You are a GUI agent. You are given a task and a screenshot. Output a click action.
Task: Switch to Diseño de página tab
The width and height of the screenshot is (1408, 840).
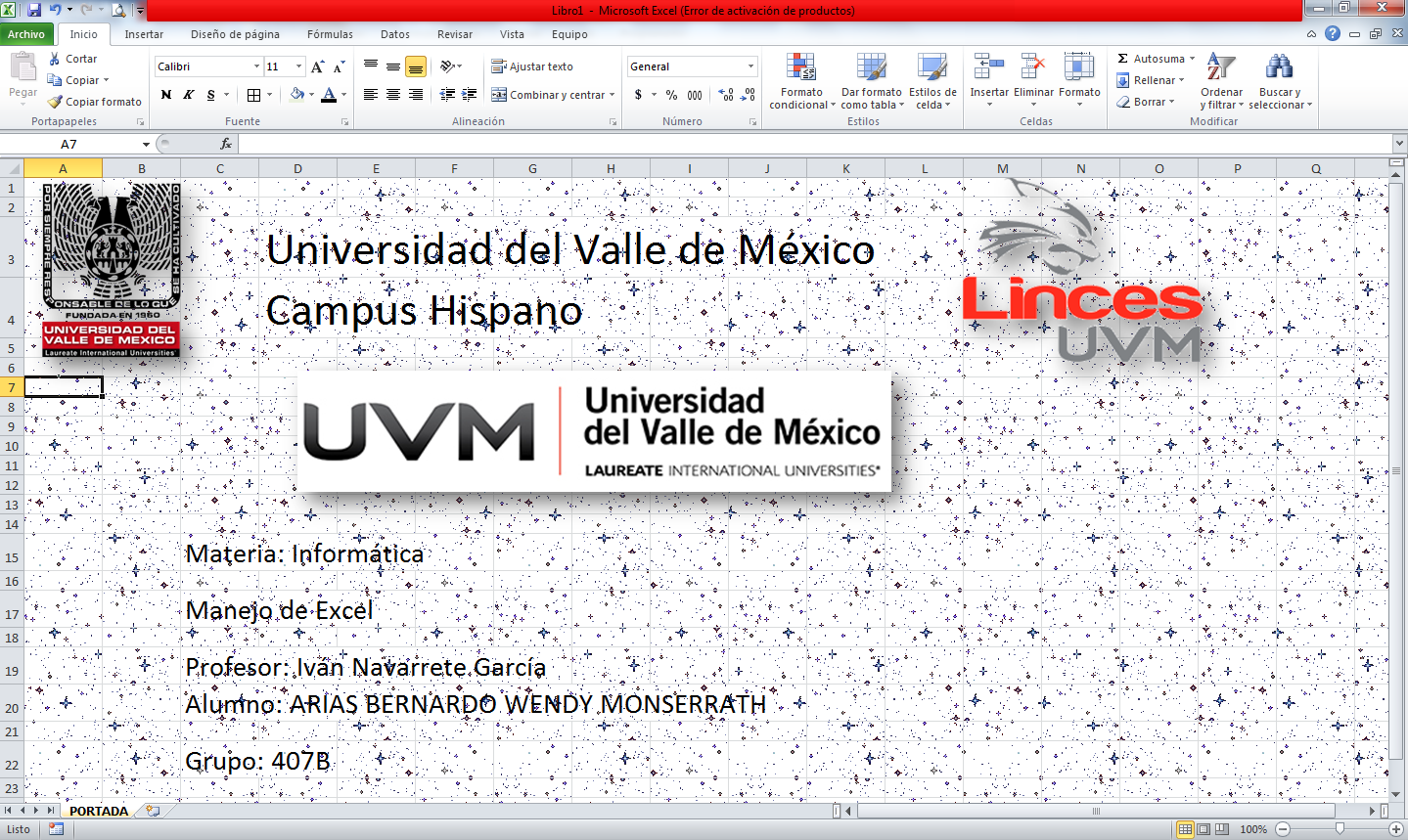[235, 34]
